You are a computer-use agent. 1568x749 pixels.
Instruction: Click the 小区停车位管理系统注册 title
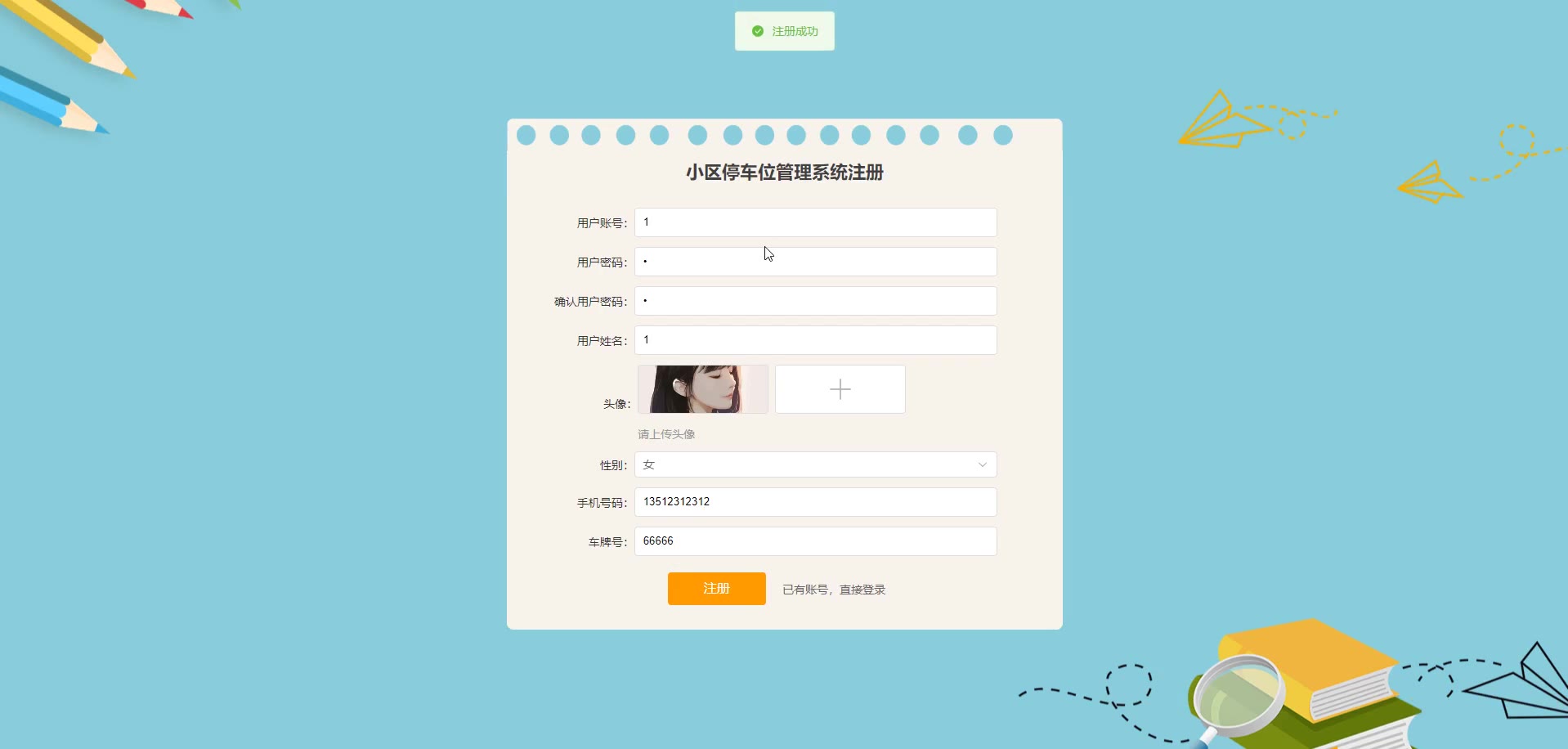click(785, 173)
